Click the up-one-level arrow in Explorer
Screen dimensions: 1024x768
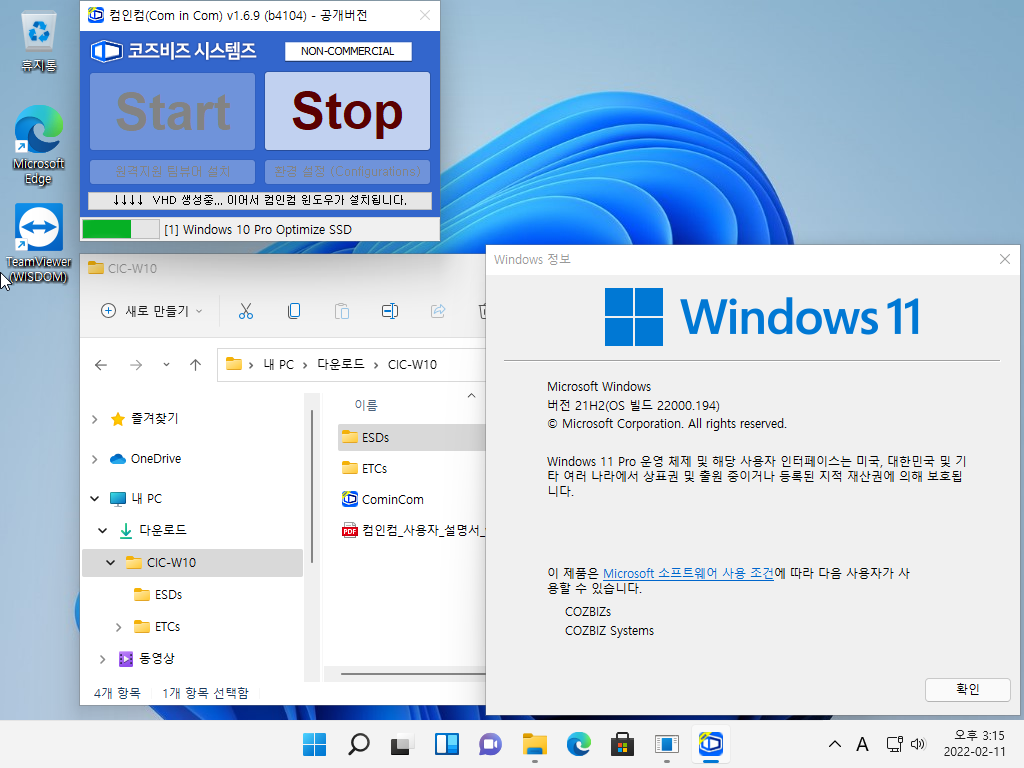click(x=195, y=365)
